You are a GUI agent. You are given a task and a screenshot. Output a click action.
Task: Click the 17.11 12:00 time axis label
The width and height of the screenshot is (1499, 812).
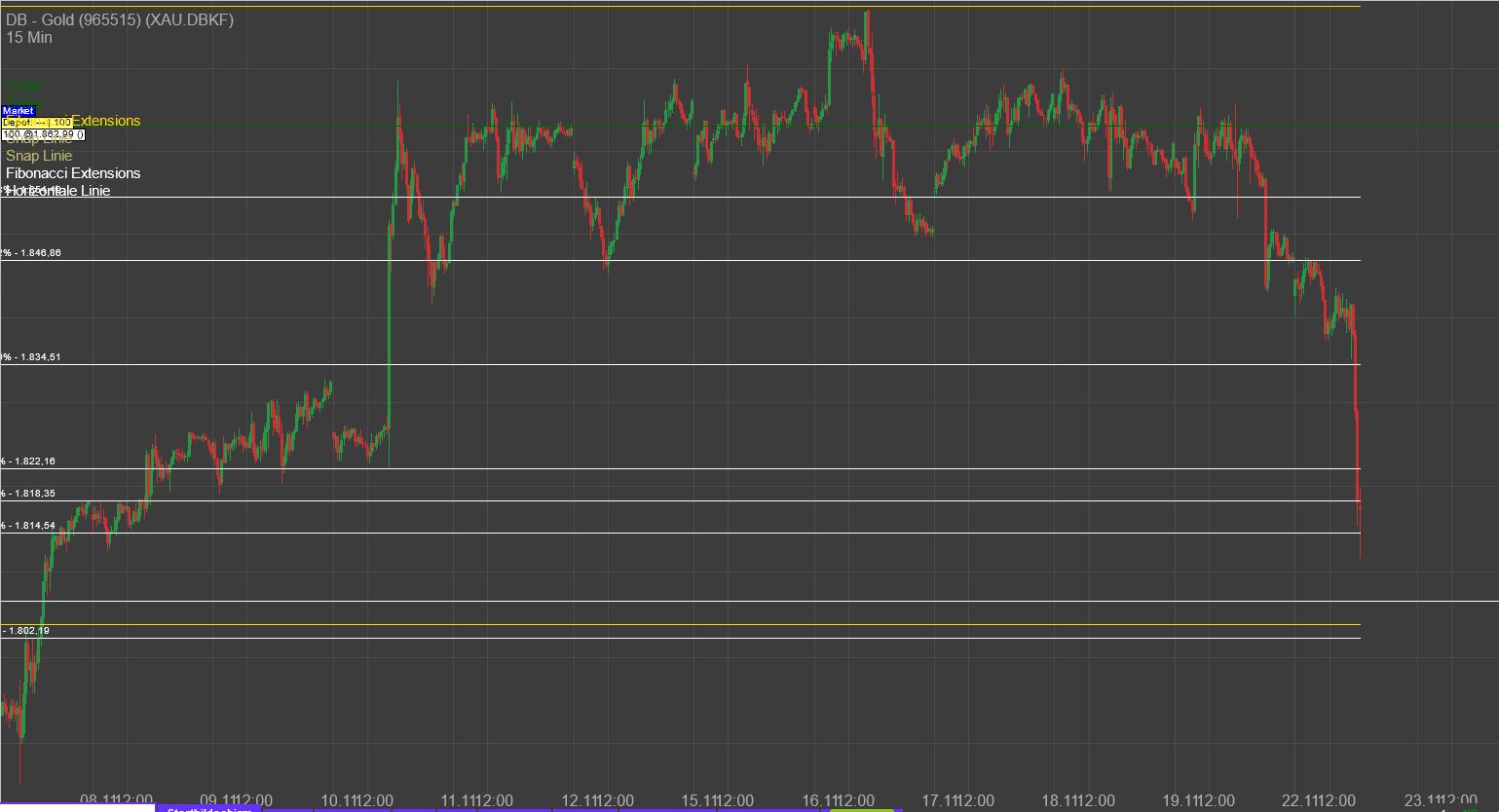click(x=956, y=801)
